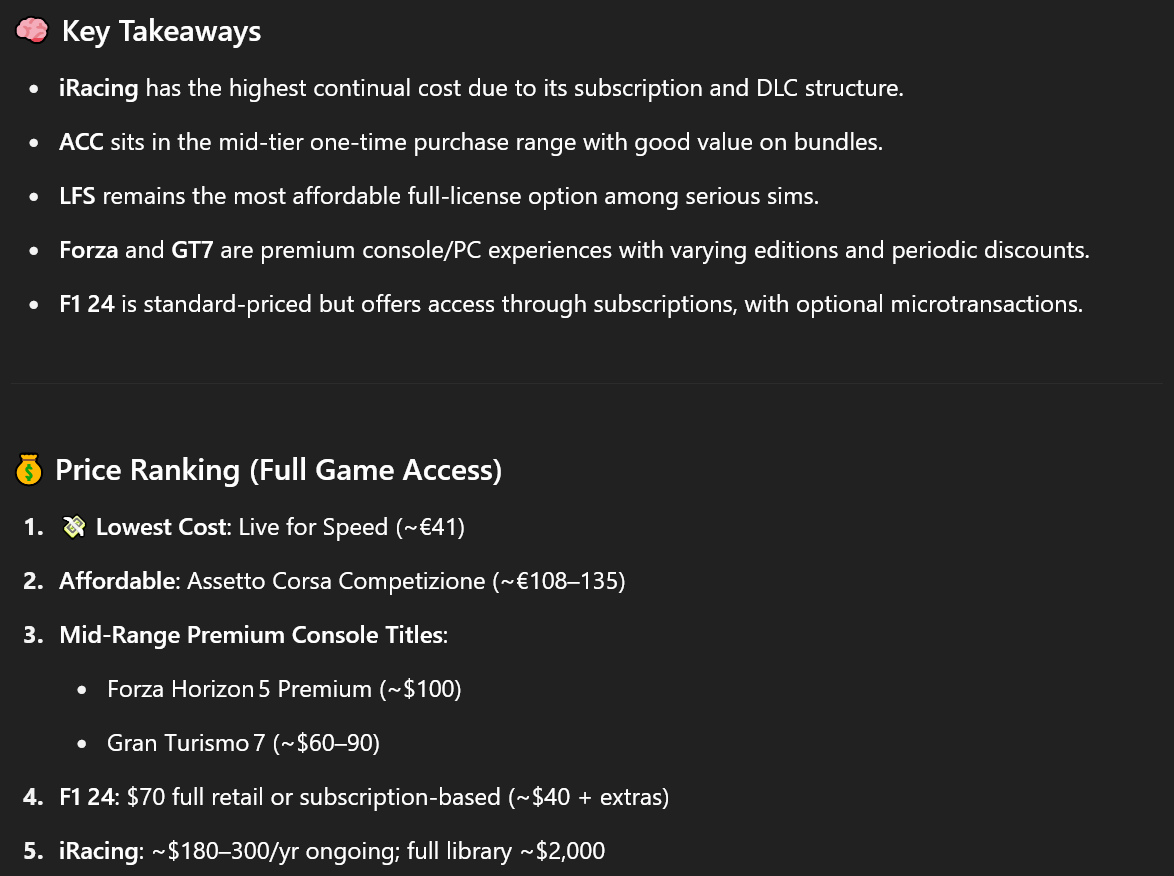Click the brain emoji beside Key Takeaways
Screen dimensions: 1174x876
pyautogui.click(x=32, y=32)
